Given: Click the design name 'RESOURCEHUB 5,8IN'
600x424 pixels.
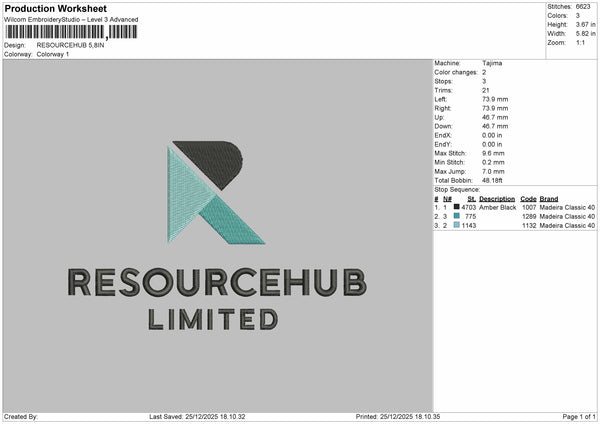Looking at the screenshot, I should click(70, 45).
